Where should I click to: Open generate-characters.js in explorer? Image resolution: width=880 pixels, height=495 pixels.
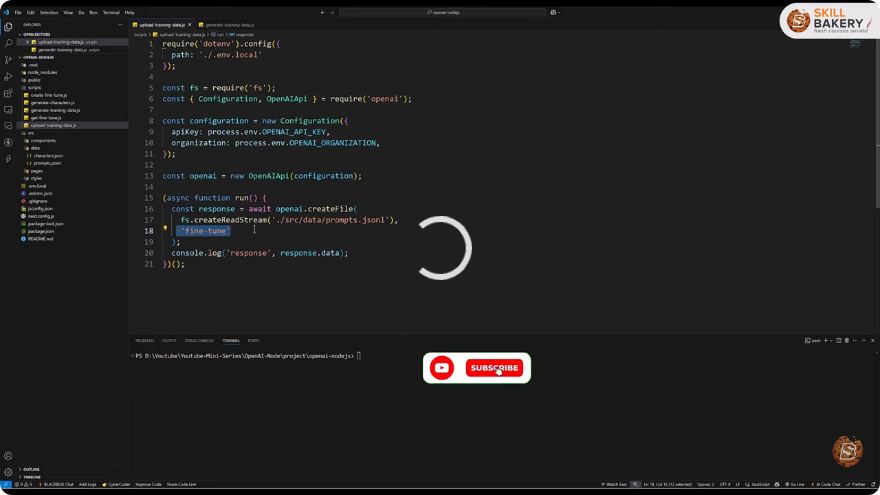tap(53, 103)
